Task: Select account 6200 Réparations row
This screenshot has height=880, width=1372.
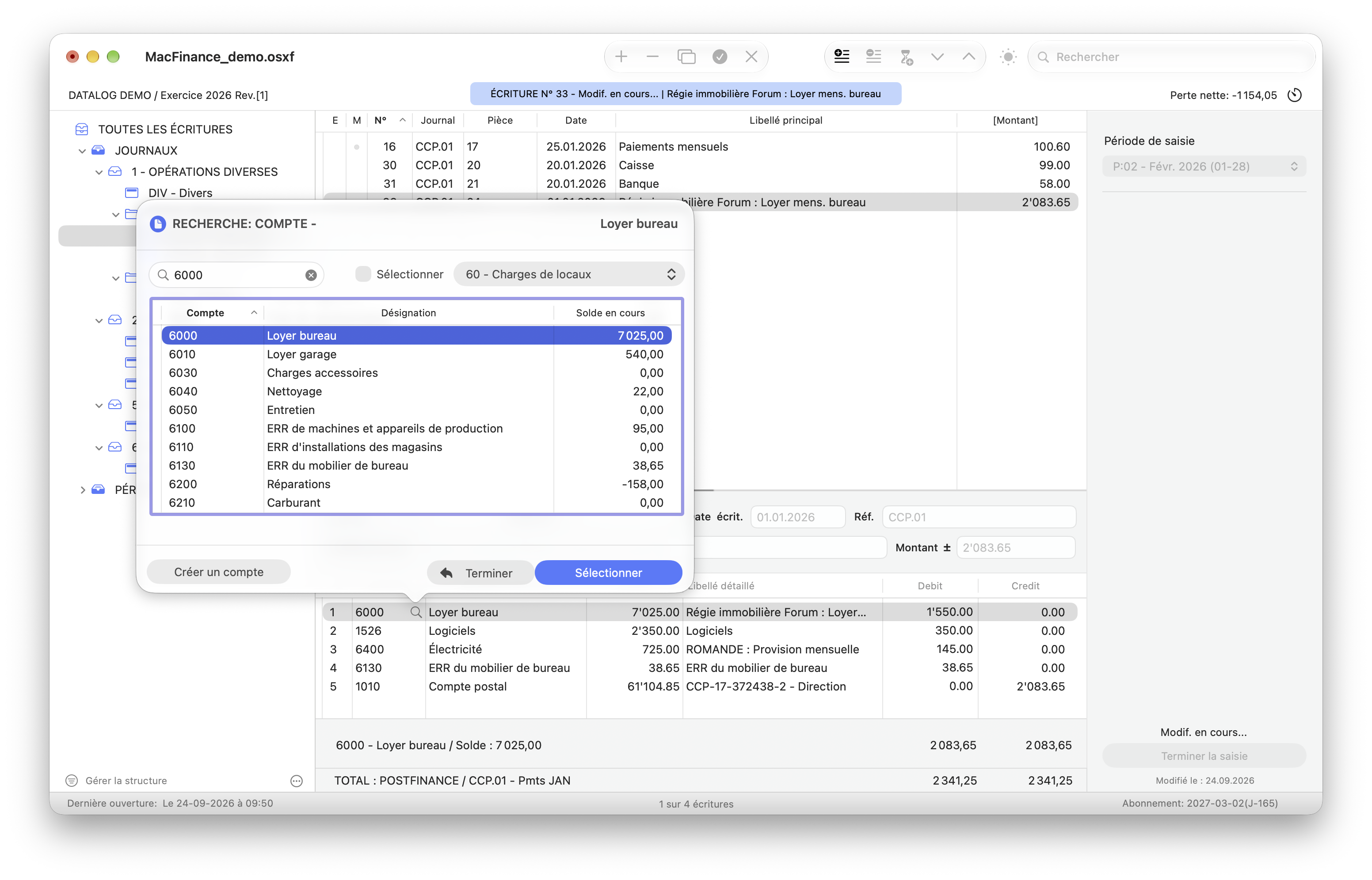Action: point(416,484)
